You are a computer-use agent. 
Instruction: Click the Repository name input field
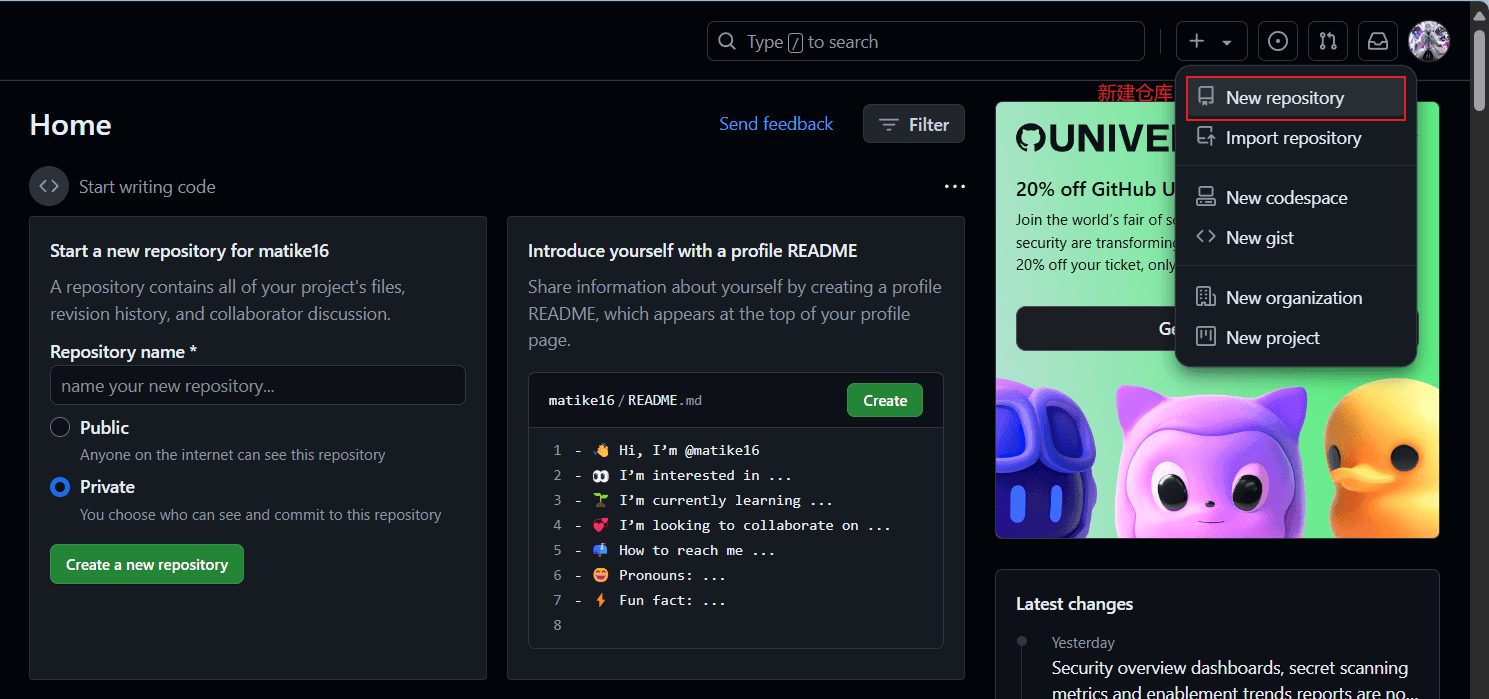258,385
